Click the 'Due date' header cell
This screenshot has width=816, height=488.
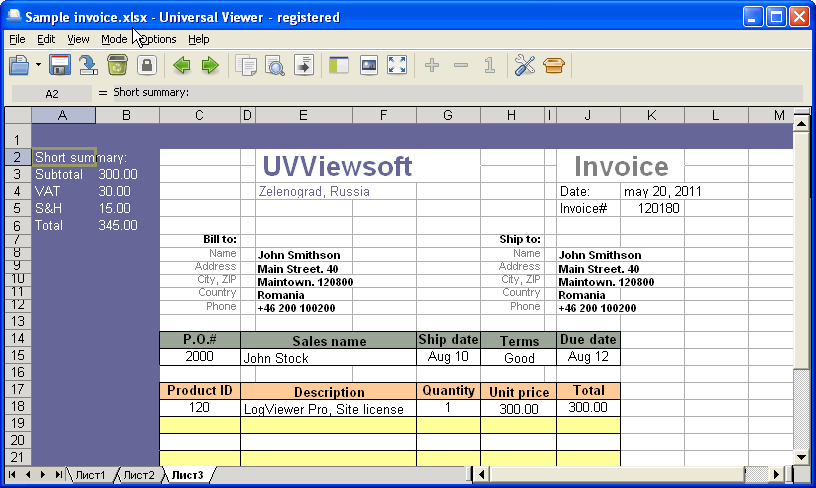click(589, 340)
